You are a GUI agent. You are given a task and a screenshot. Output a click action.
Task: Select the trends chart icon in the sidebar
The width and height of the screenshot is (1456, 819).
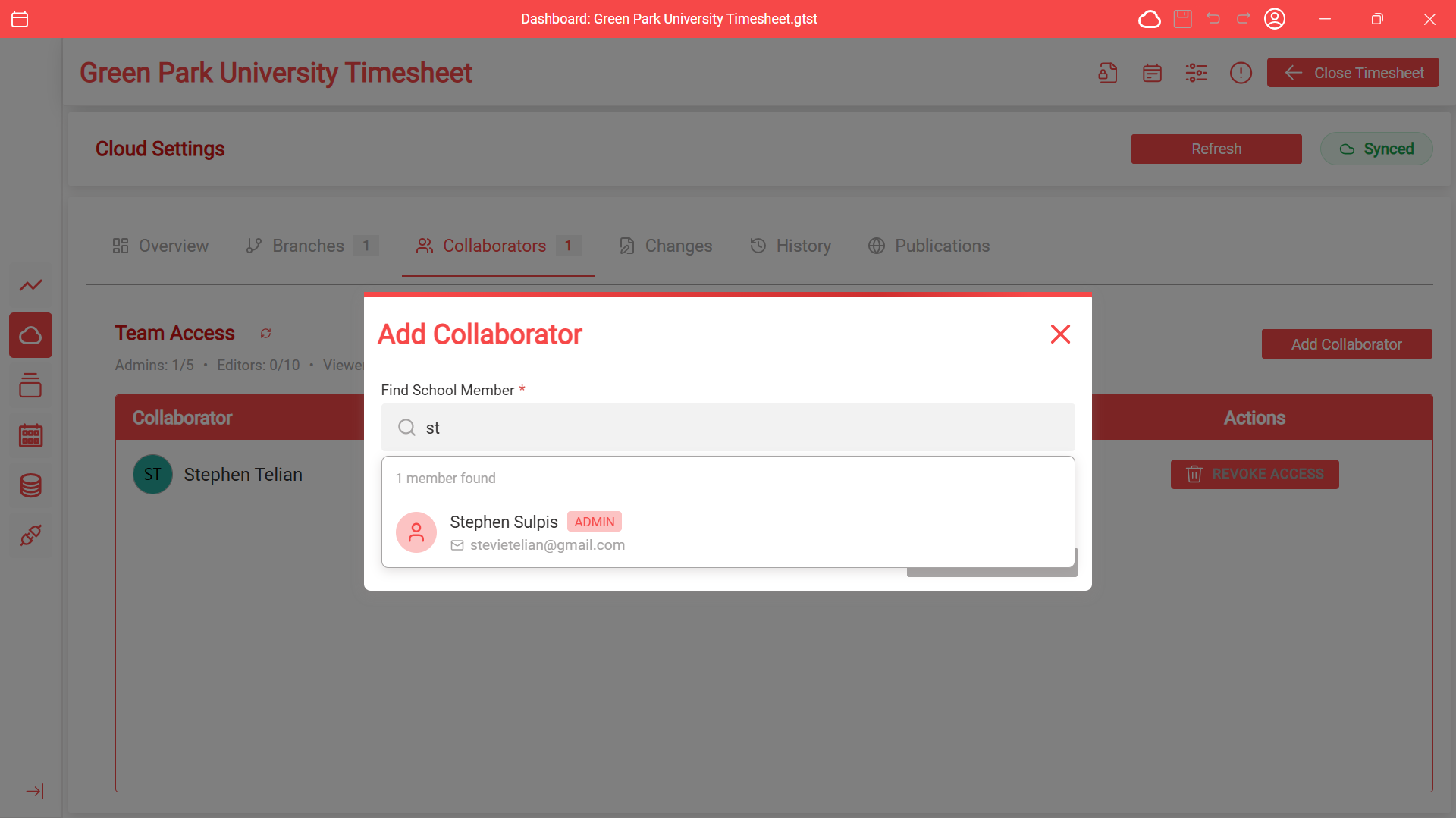[30, 285]
